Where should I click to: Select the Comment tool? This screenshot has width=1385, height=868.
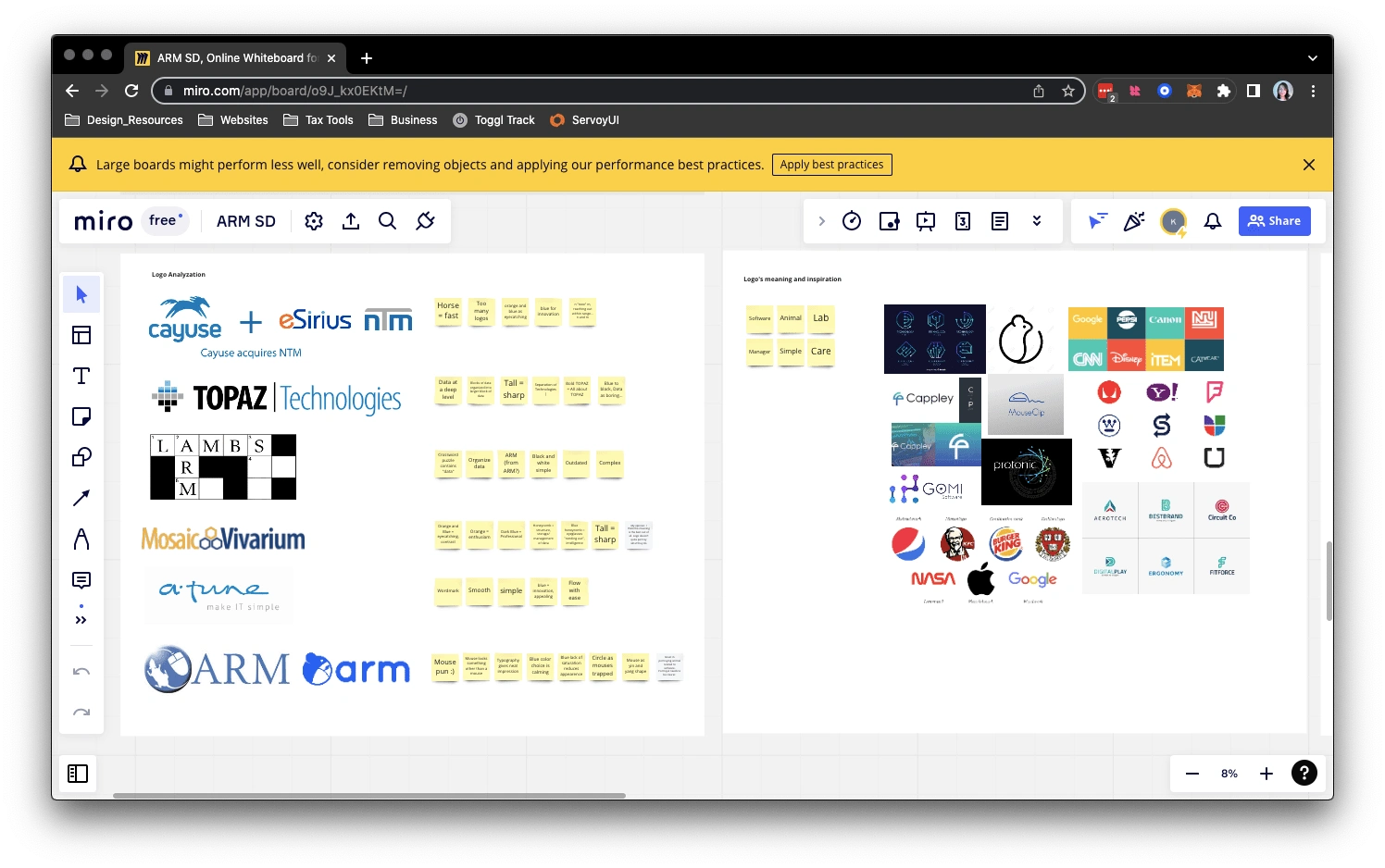(x=81, y=580)
